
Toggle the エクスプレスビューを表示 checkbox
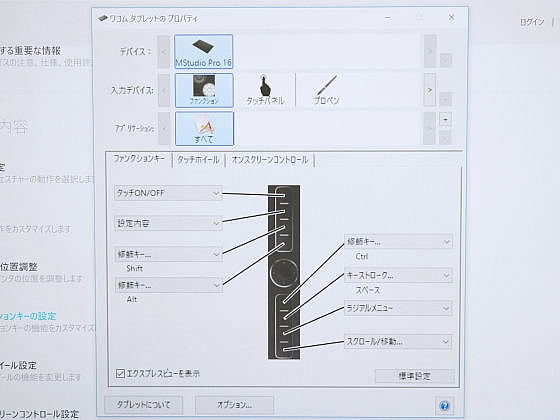120,374
